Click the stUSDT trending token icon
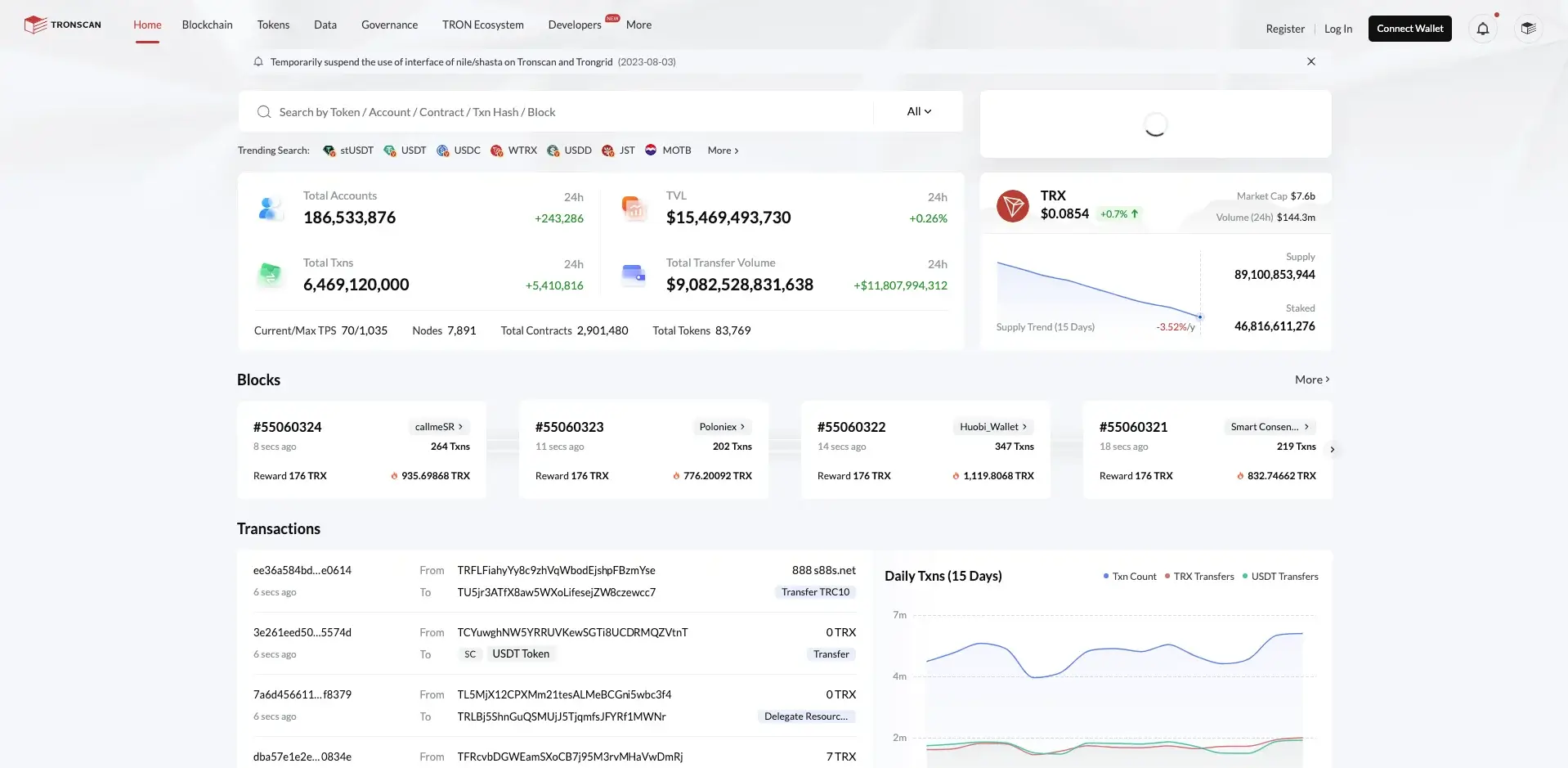The width and height of the screenshot is (1568, 768). coord(329,150)
